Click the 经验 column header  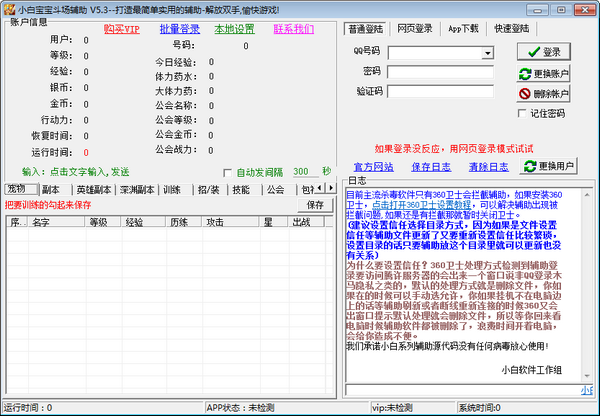[133, 221]
